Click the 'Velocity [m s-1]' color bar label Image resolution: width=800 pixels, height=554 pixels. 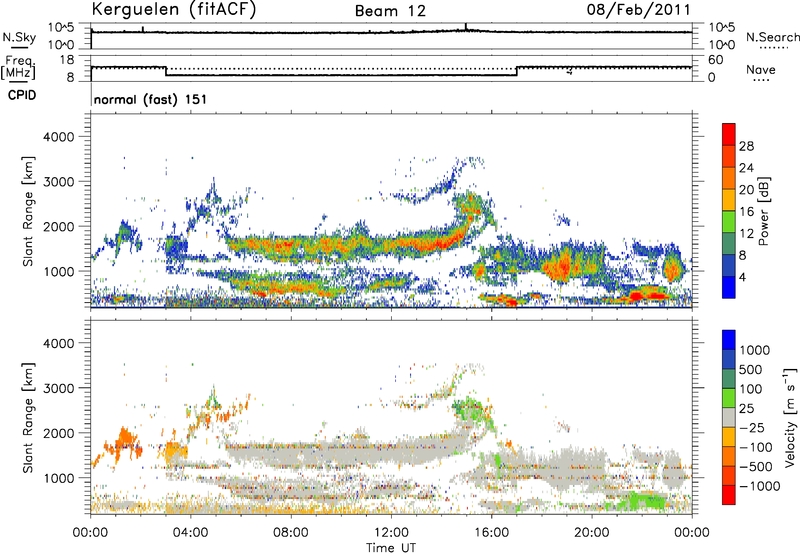[790, 417]
